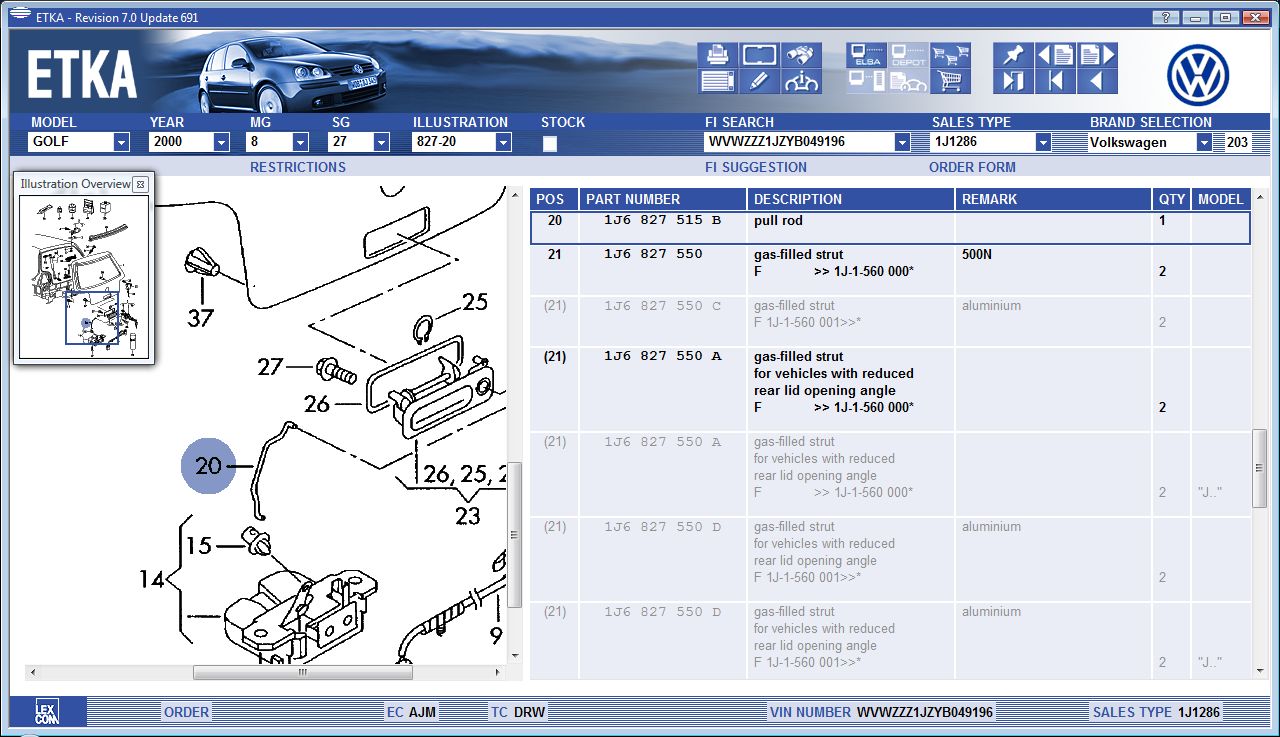Open the BRAND SELECTION dropdown
This screenshot has height=737, width=1280.
click(x=1204, y=142)
